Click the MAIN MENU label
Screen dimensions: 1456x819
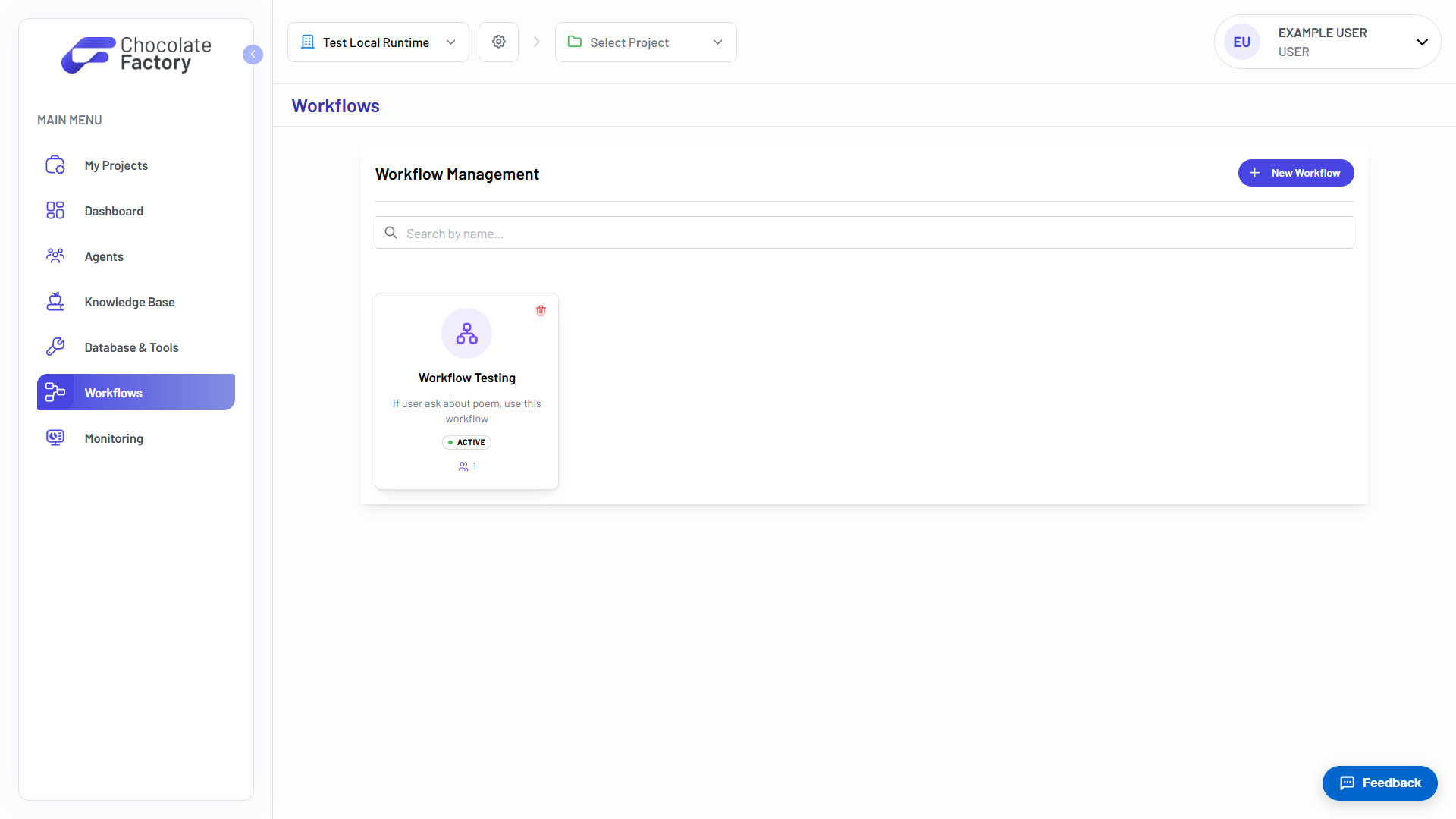69,120
